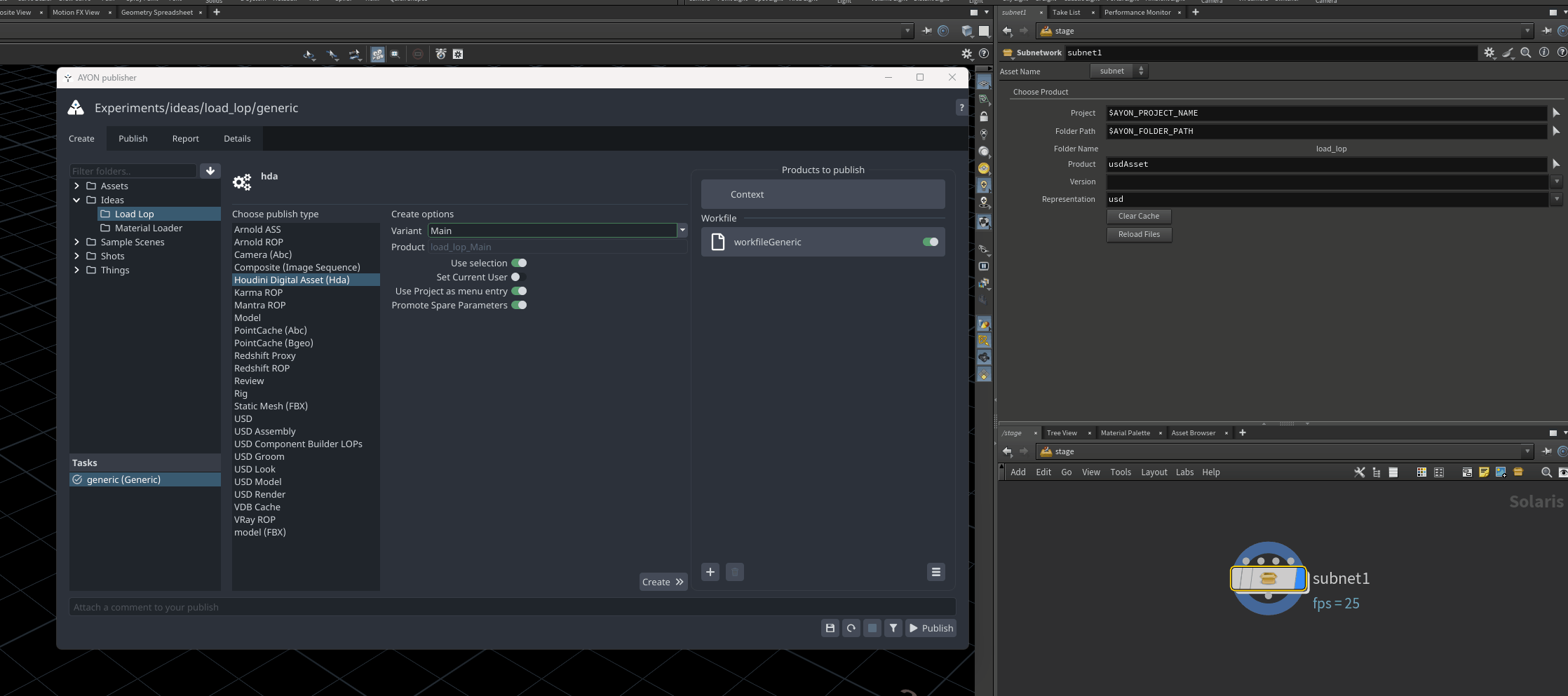The height and width of the screenshot is (696, 1568).
Task: Click the colored palette grid icon in network toolbar
Action: (x=1421, y=472)
